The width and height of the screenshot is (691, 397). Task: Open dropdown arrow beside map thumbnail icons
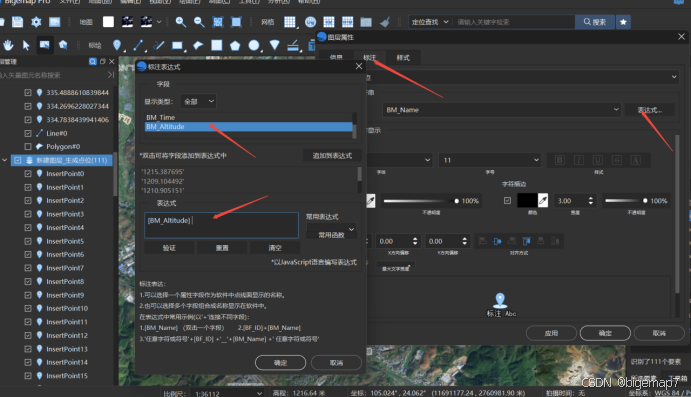click(159, 22)
